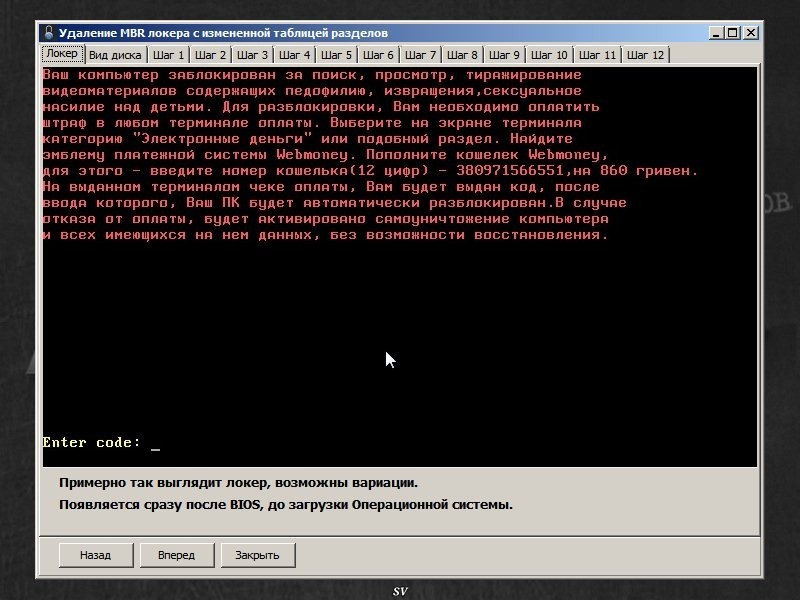Close the window with the X button
This screenshot has height=600, width=800.
[751, 33]
